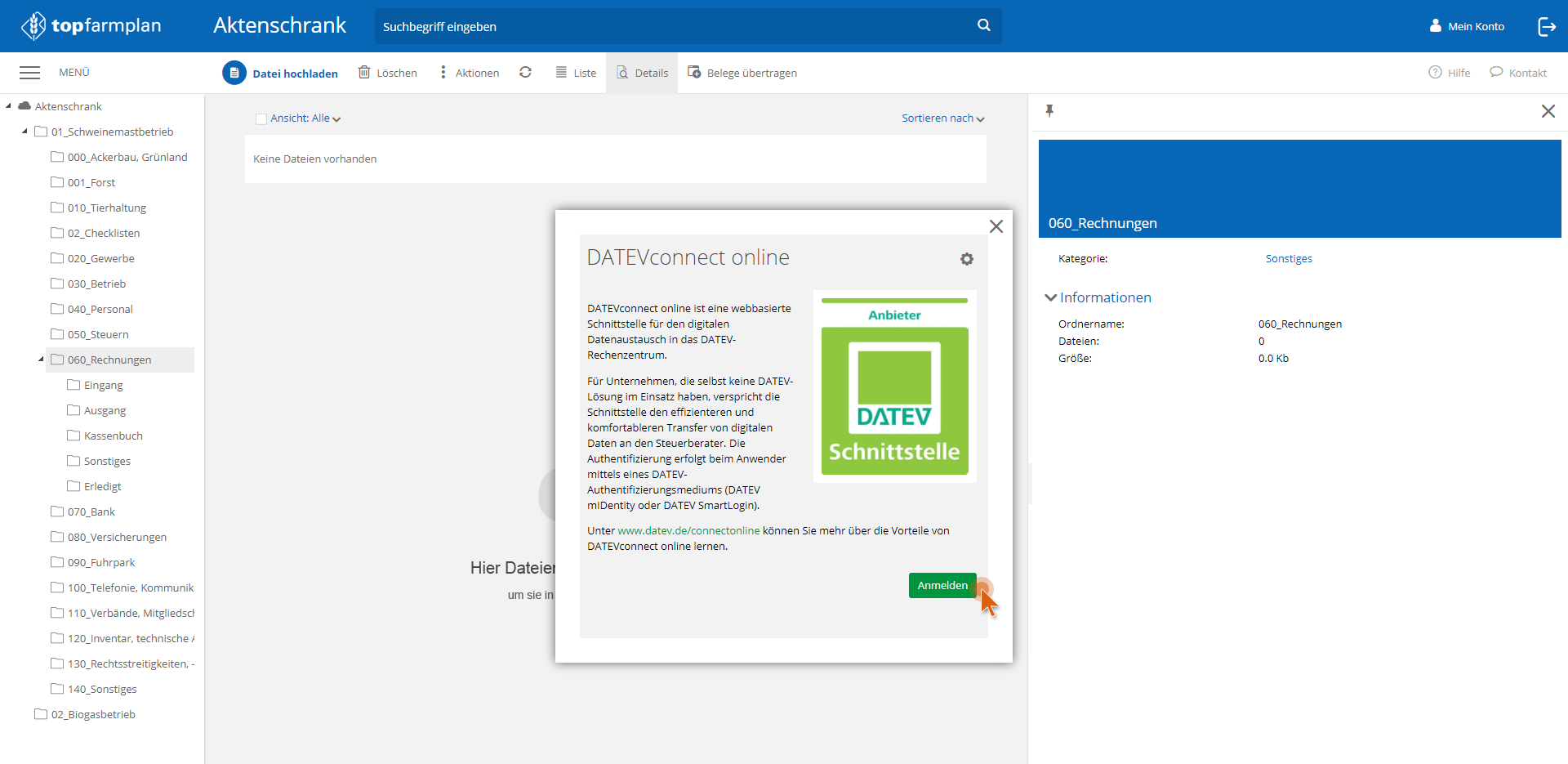
Task: Open Kontakt
Action: [x=1518, y=73]
